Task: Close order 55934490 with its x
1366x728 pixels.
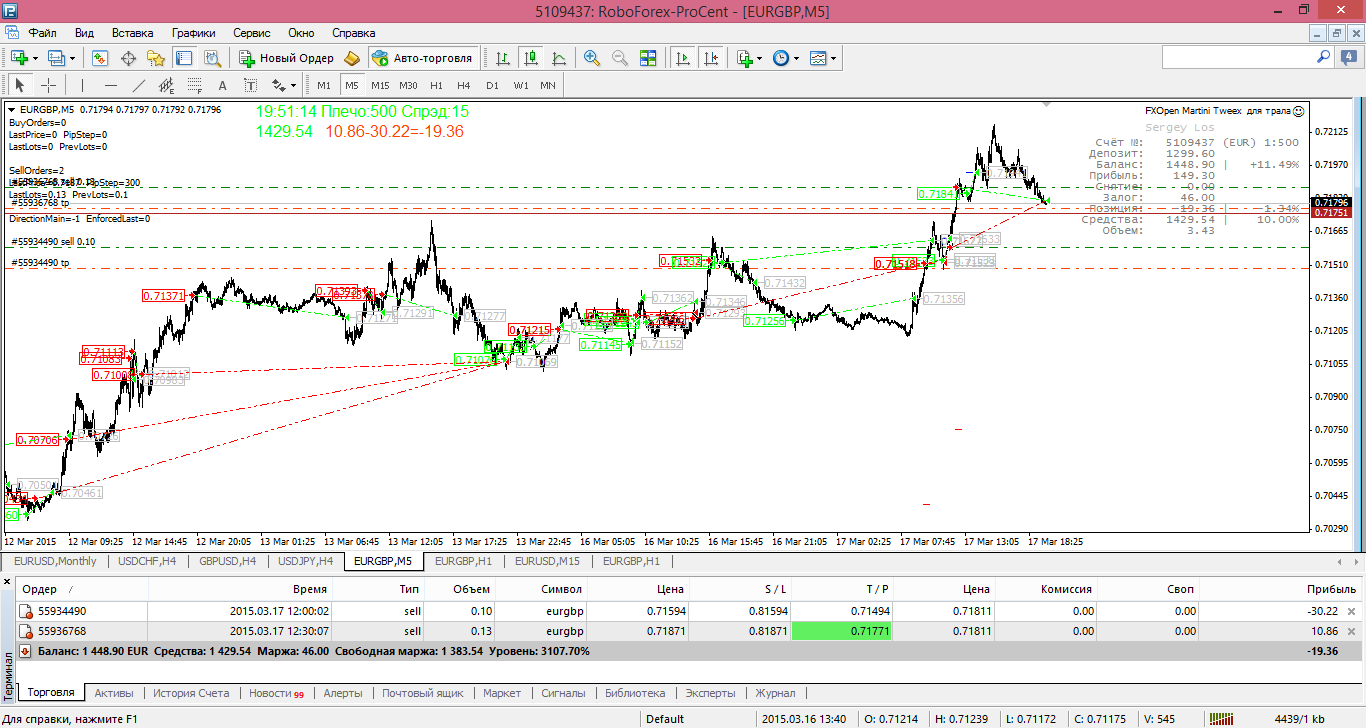Action: (x=1351, y=611)
